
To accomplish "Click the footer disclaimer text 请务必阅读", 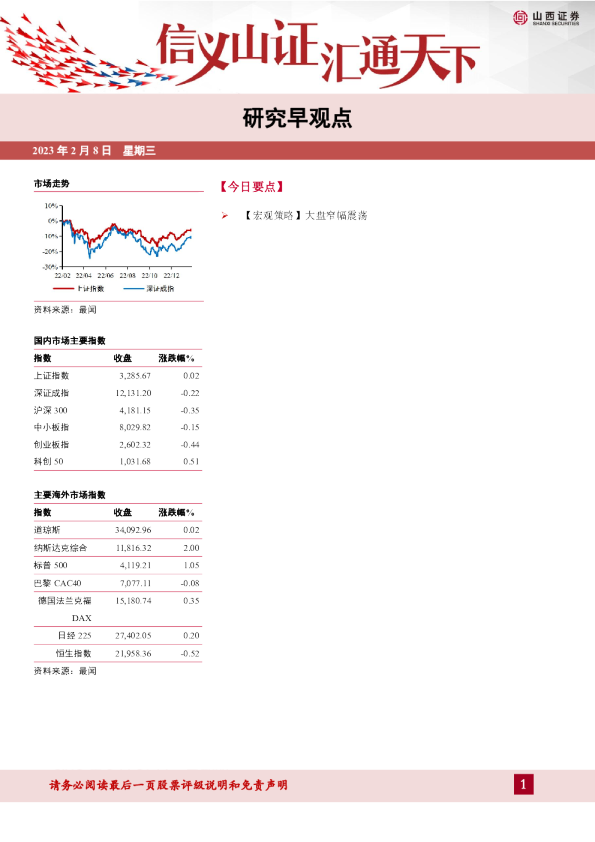I will click(168, 785).
